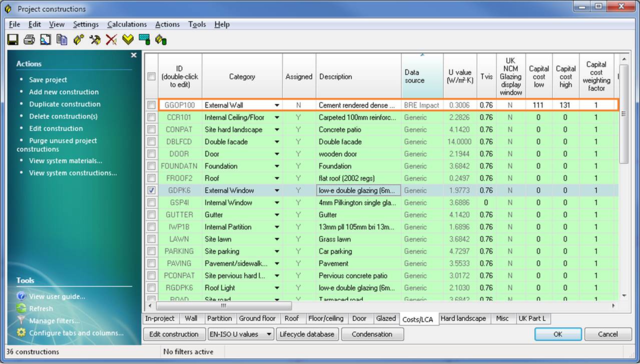Switch to the Glazed tab

386,318
